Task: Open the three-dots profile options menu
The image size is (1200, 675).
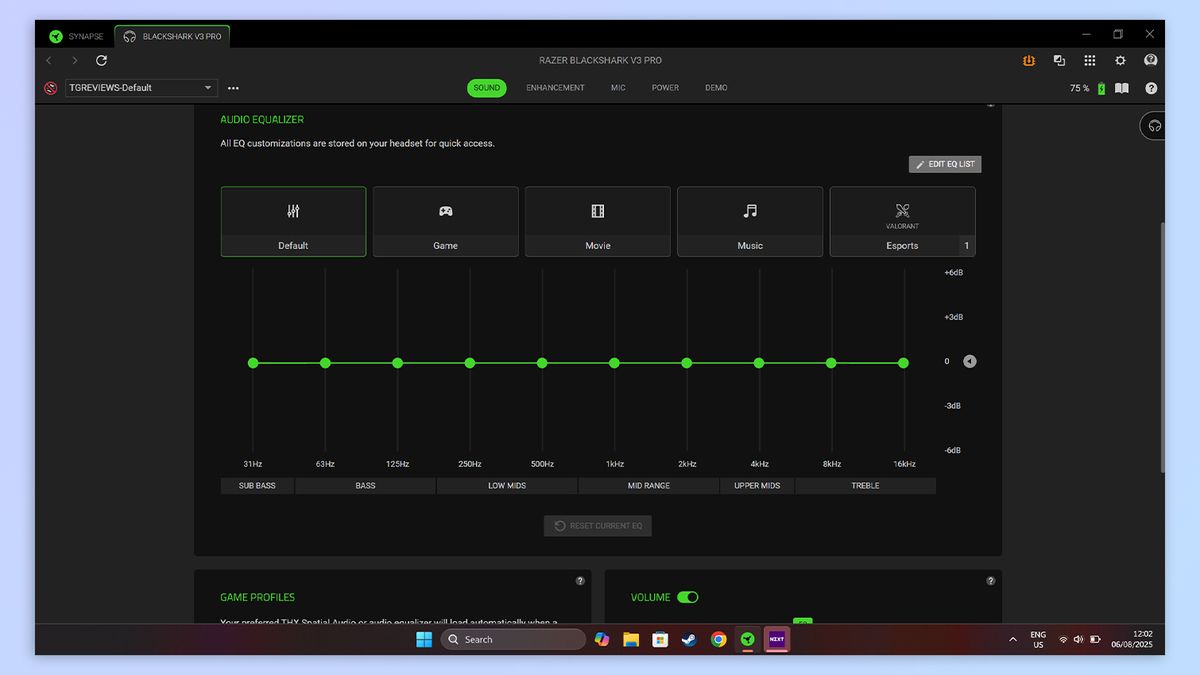Action: [x=233, y=88]
